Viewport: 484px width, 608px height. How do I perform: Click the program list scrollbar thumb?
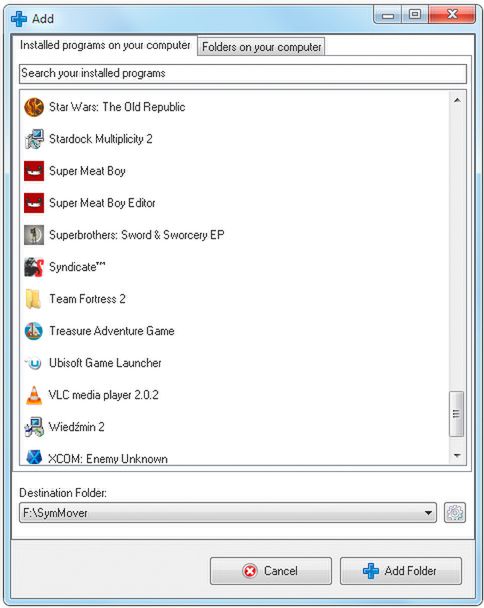[x=456, y=414]
